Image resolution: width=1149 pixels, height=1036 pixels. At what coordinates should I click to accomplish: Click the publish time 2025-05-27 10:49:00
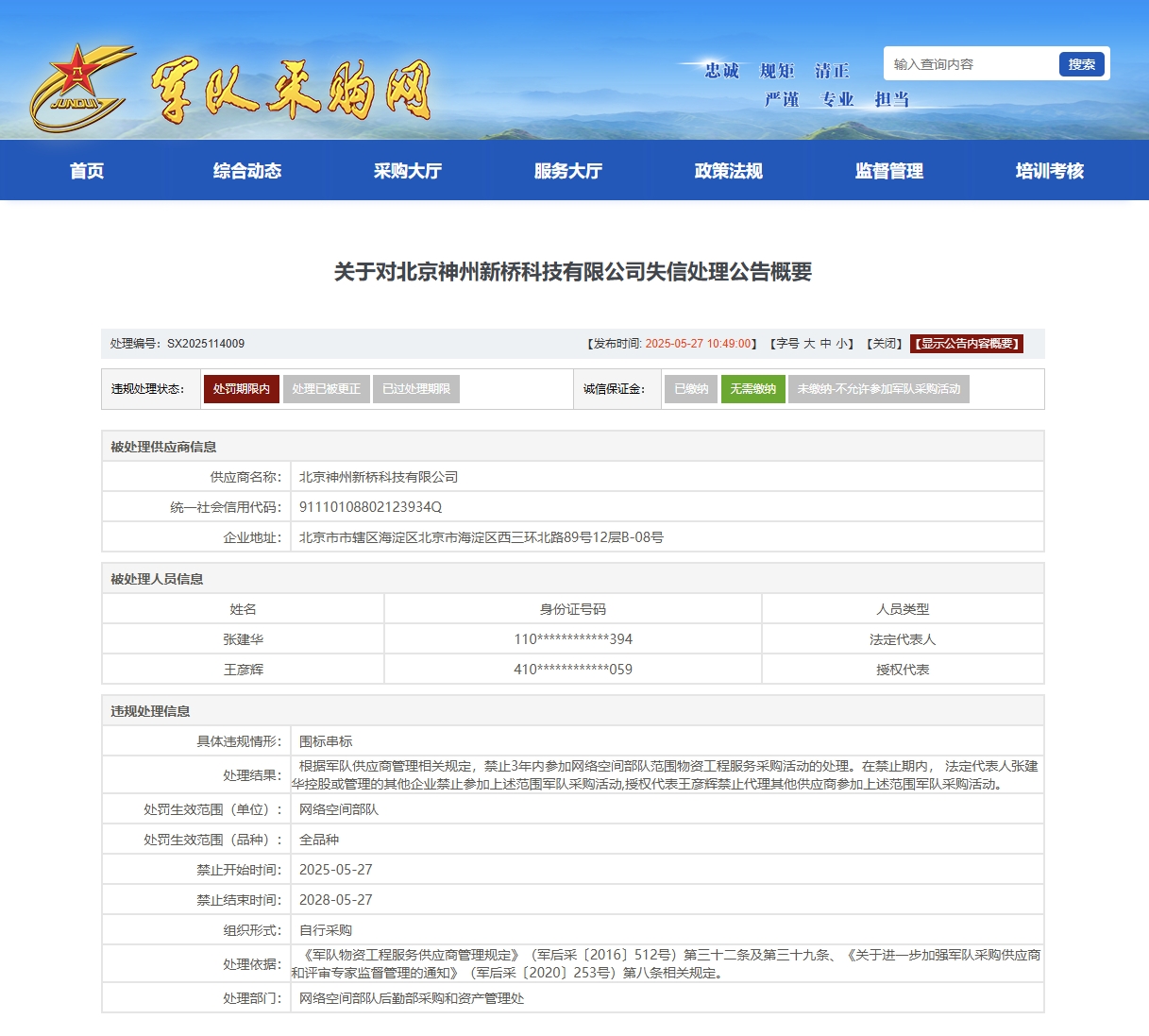[699, 344]
